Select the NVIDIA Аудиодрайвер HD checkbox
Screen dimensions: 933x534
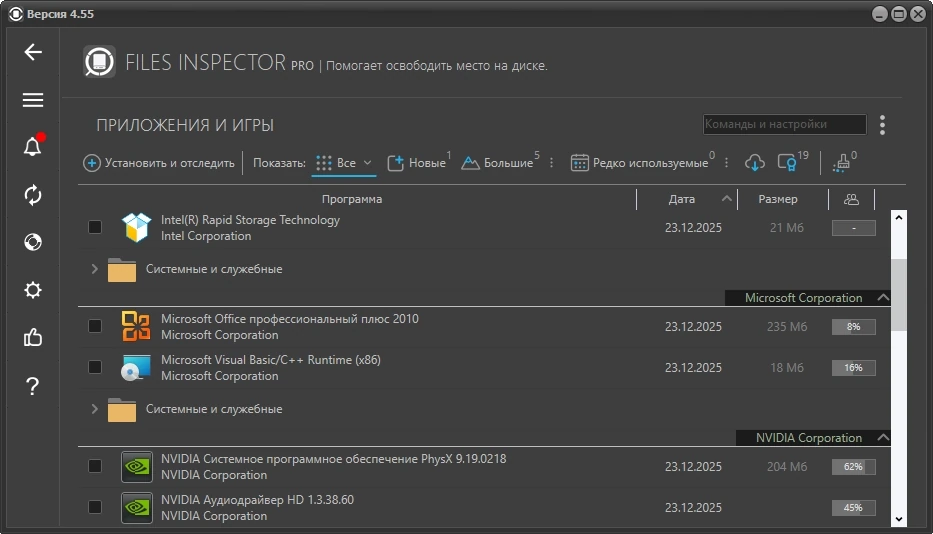[95, 507]
